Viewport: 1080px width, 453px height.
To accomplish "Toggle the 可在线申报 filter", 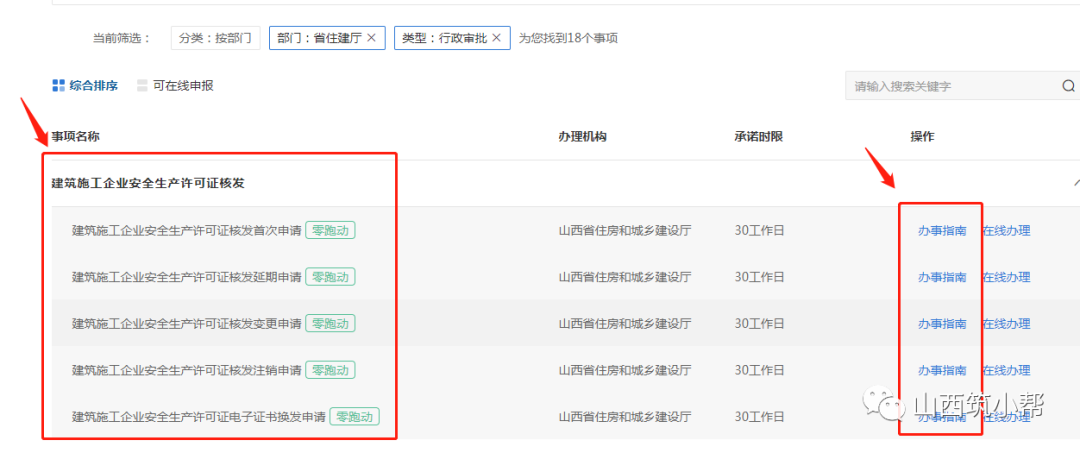I will [x=176, y=86].
